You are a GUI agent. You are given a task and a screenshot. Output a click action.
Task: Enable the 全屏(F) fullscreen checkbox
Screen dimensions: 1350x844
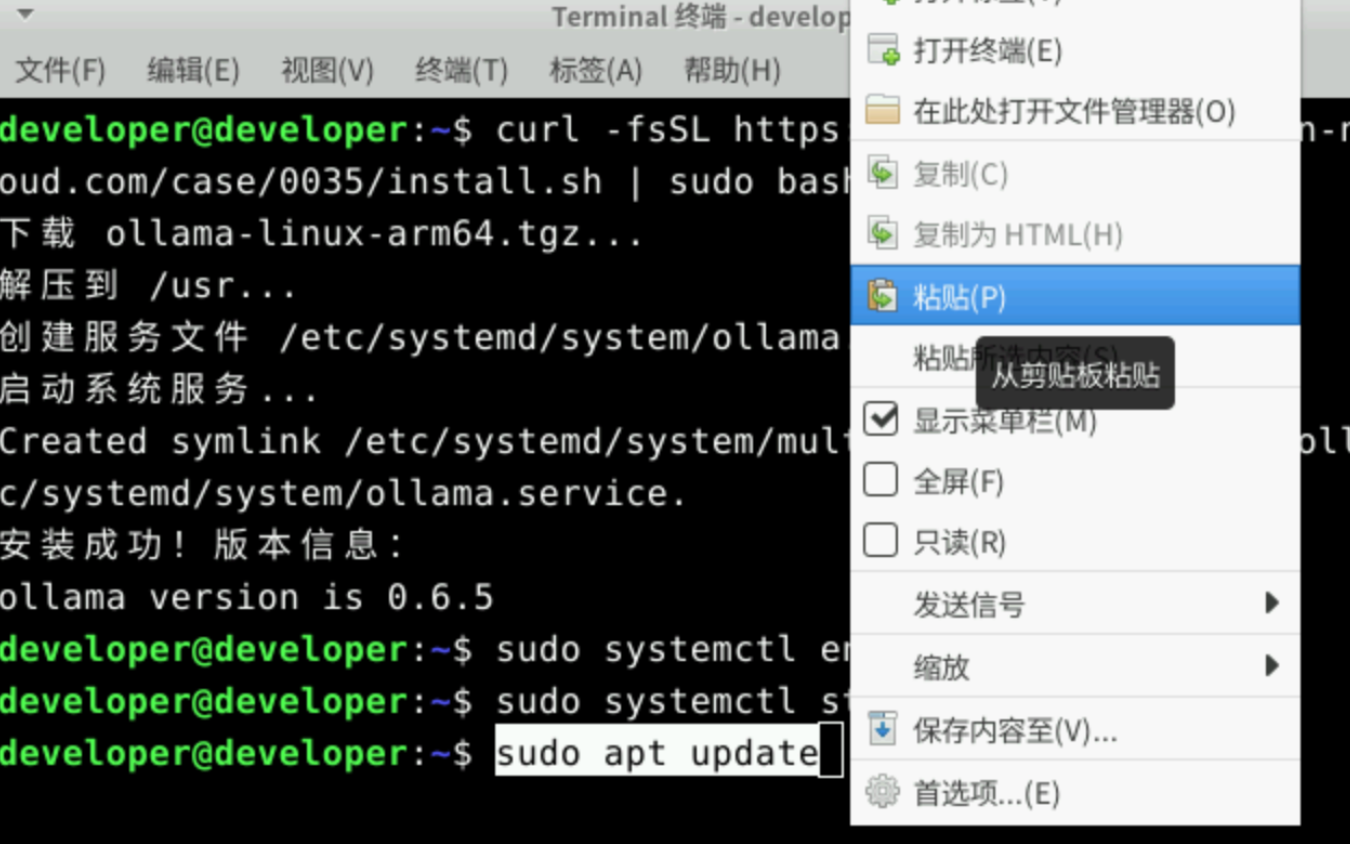point(880,480)
